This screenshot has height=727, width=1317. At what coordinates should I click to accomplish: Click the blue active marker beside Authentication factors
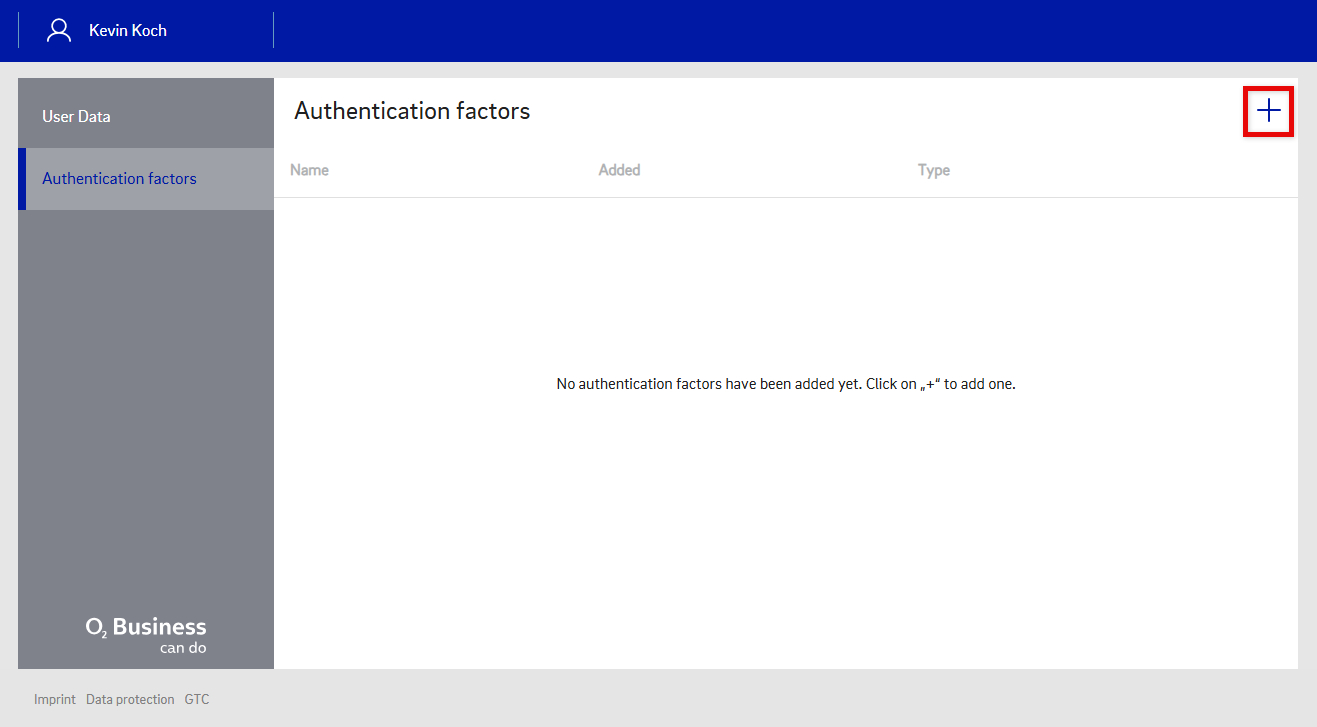point(22,179)
